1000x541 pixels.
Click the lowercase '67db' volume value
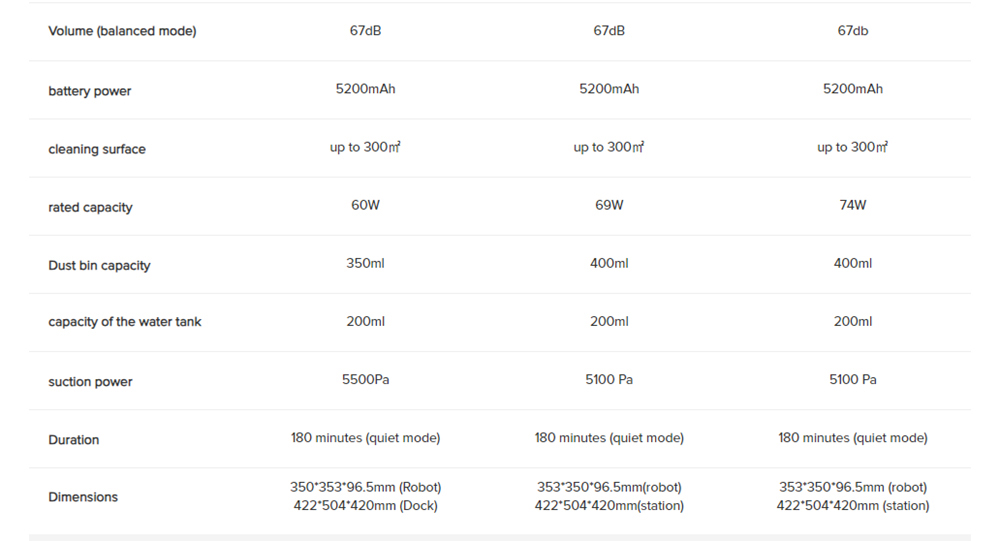[x=853, y=31]
